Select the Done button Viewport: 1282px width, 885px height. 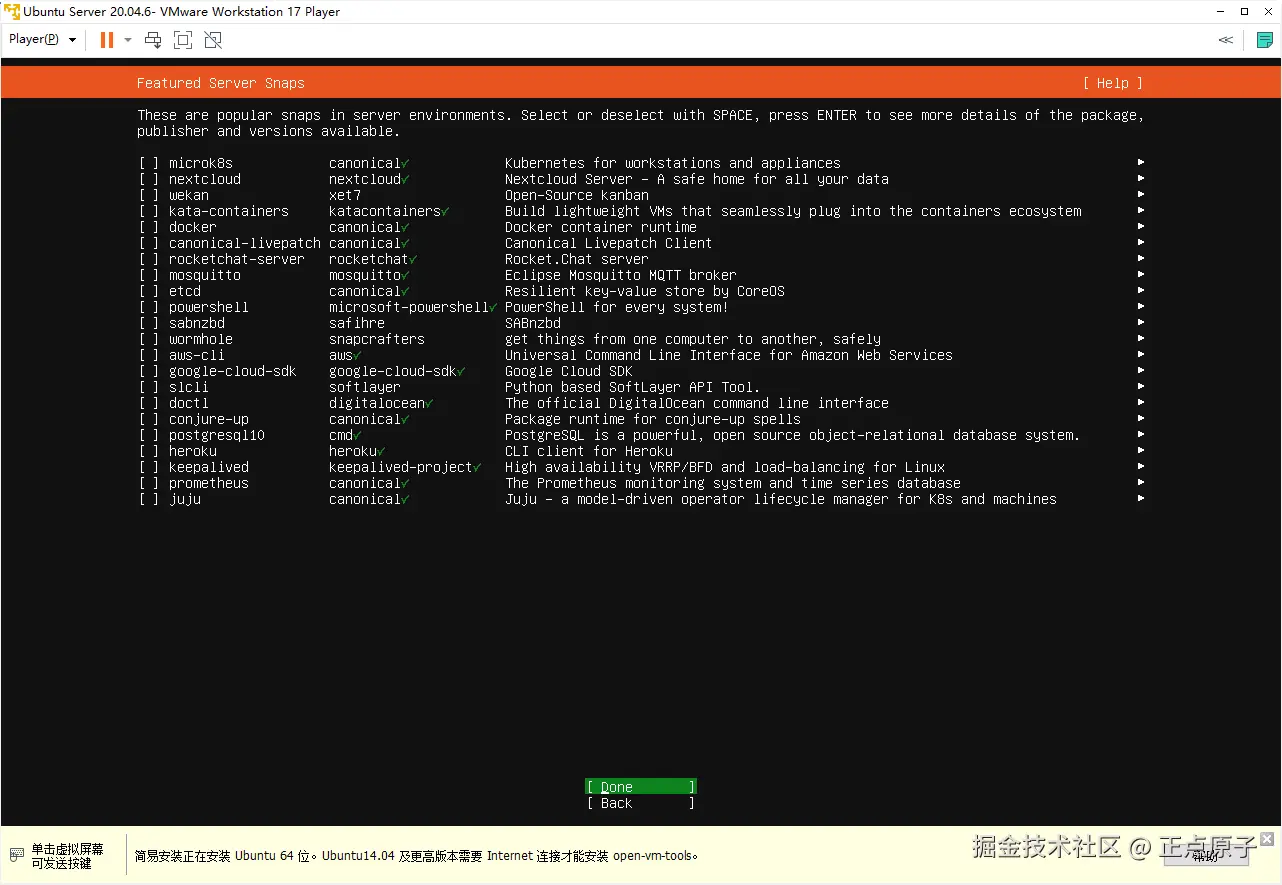pyautogui.click(x=640, y=787)
